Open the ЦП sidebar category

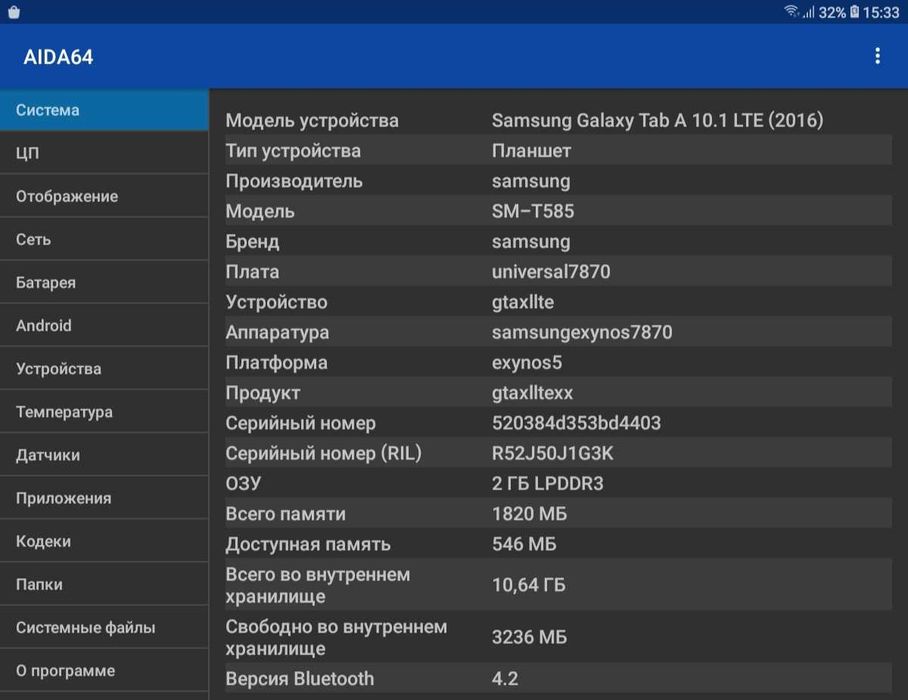(x=104, y=153)
